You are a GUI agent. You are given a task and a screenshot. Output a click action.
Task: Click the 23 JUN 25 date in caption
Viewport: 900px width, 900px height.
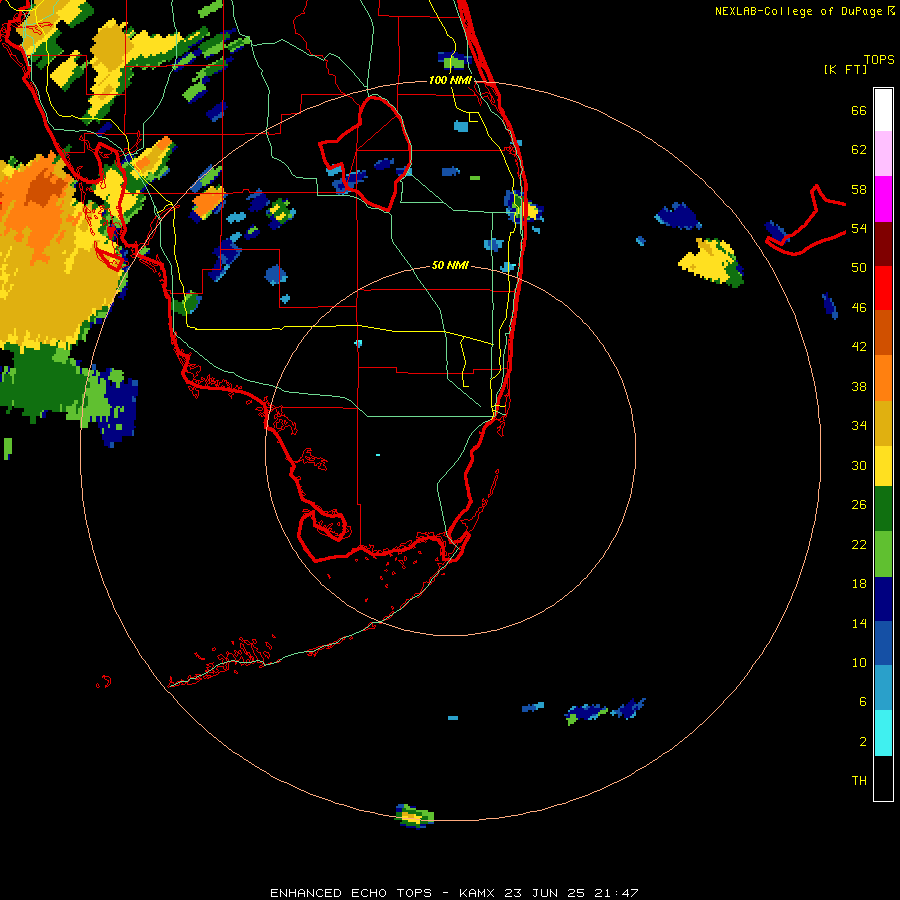[545, 893]
